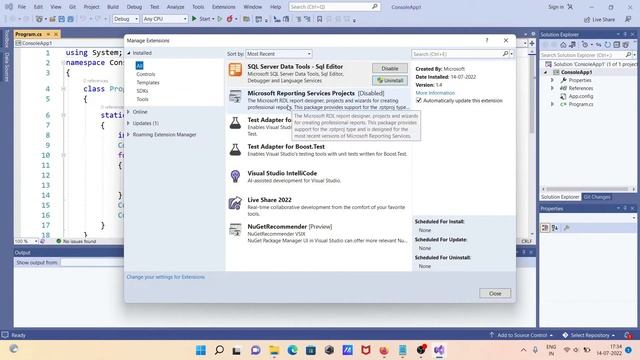Click Close button in Manage Extensions

pos(495,293)
